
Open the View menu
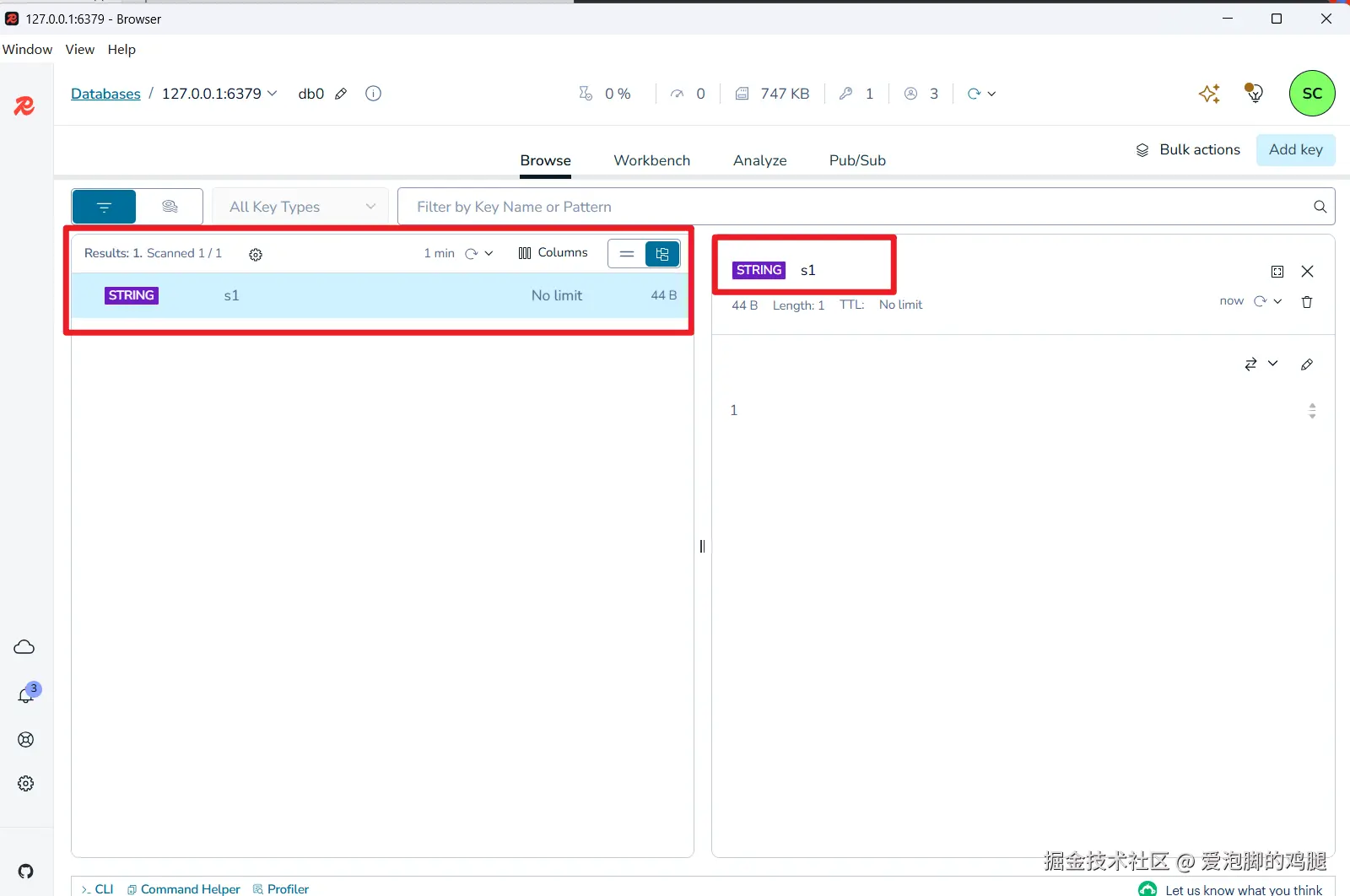point(80,50)
